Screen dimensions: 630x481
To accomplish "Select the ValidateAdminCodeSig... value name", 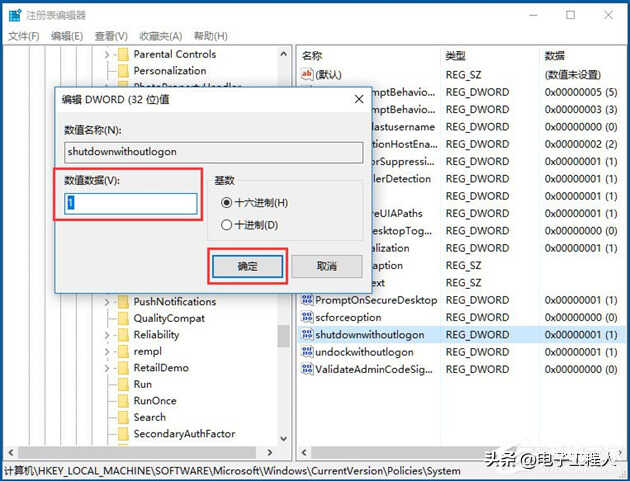I will 374,369.
